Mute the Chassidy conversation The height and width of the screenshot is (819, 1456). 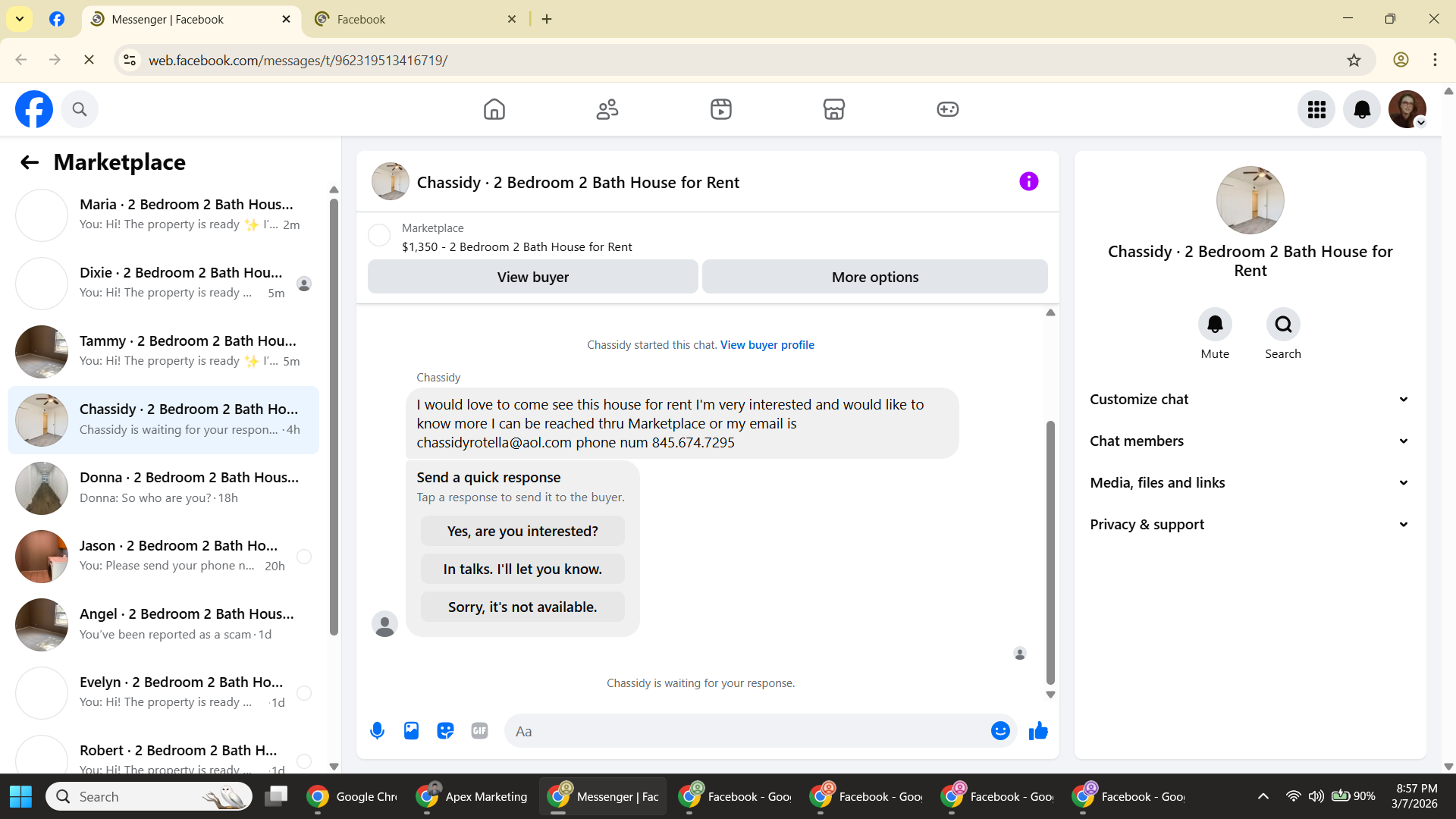1215,325
